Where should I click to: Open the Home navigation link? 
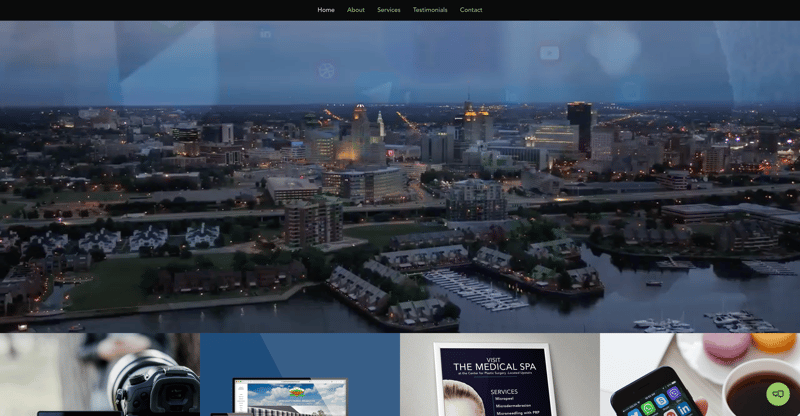pyautogui.click(x=326, y=10)
